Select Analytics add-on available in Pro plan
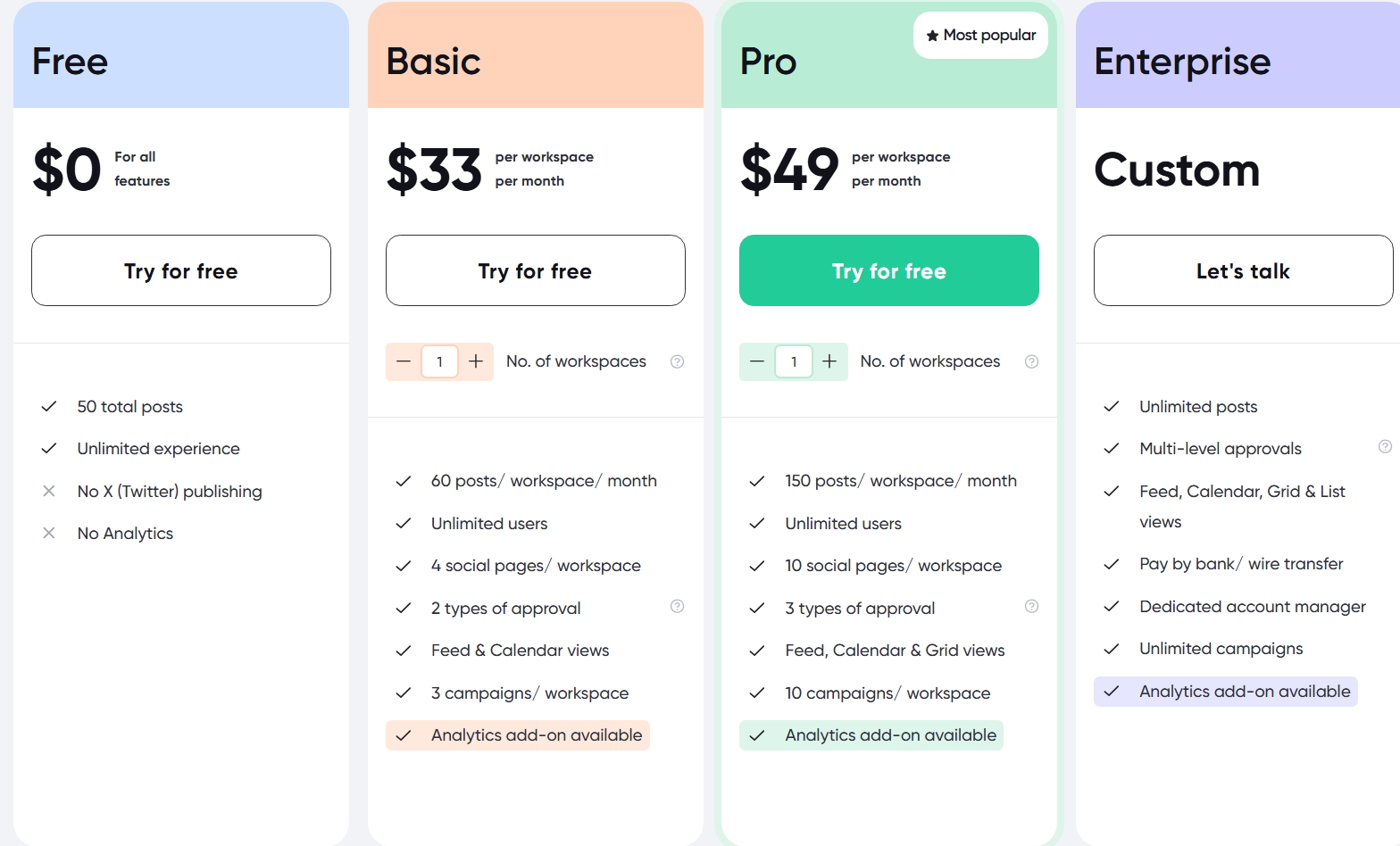Viewport: 1400px width, 846px height. point(889,735)
